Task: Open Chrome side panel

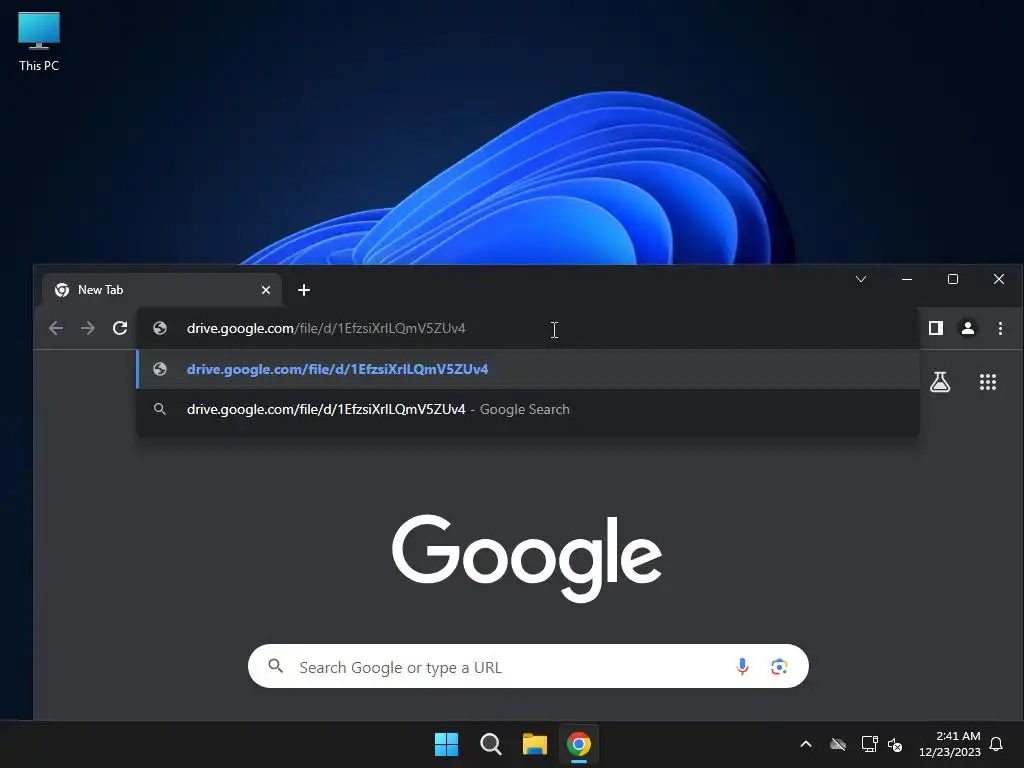Action: tap(936, 328)
